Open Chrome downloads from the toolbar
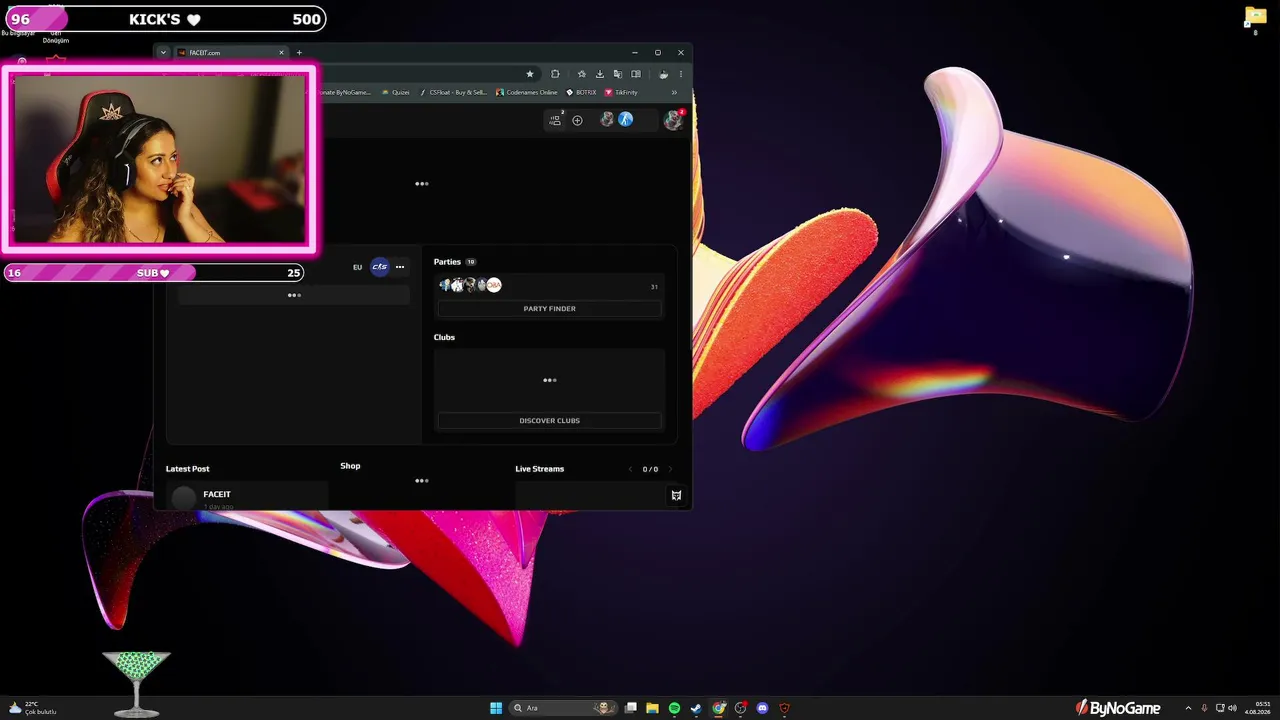The image size is (1280, 720). click(600, 74)
